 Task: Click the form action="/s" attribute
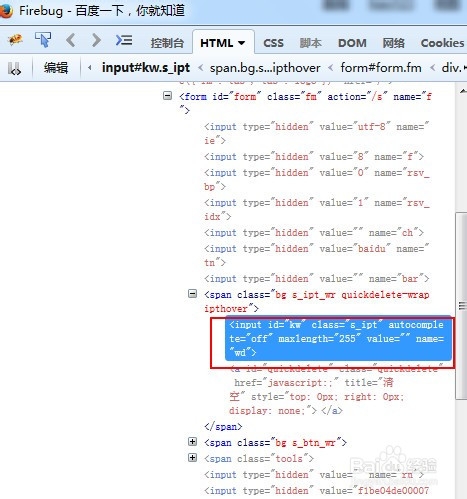357,97
